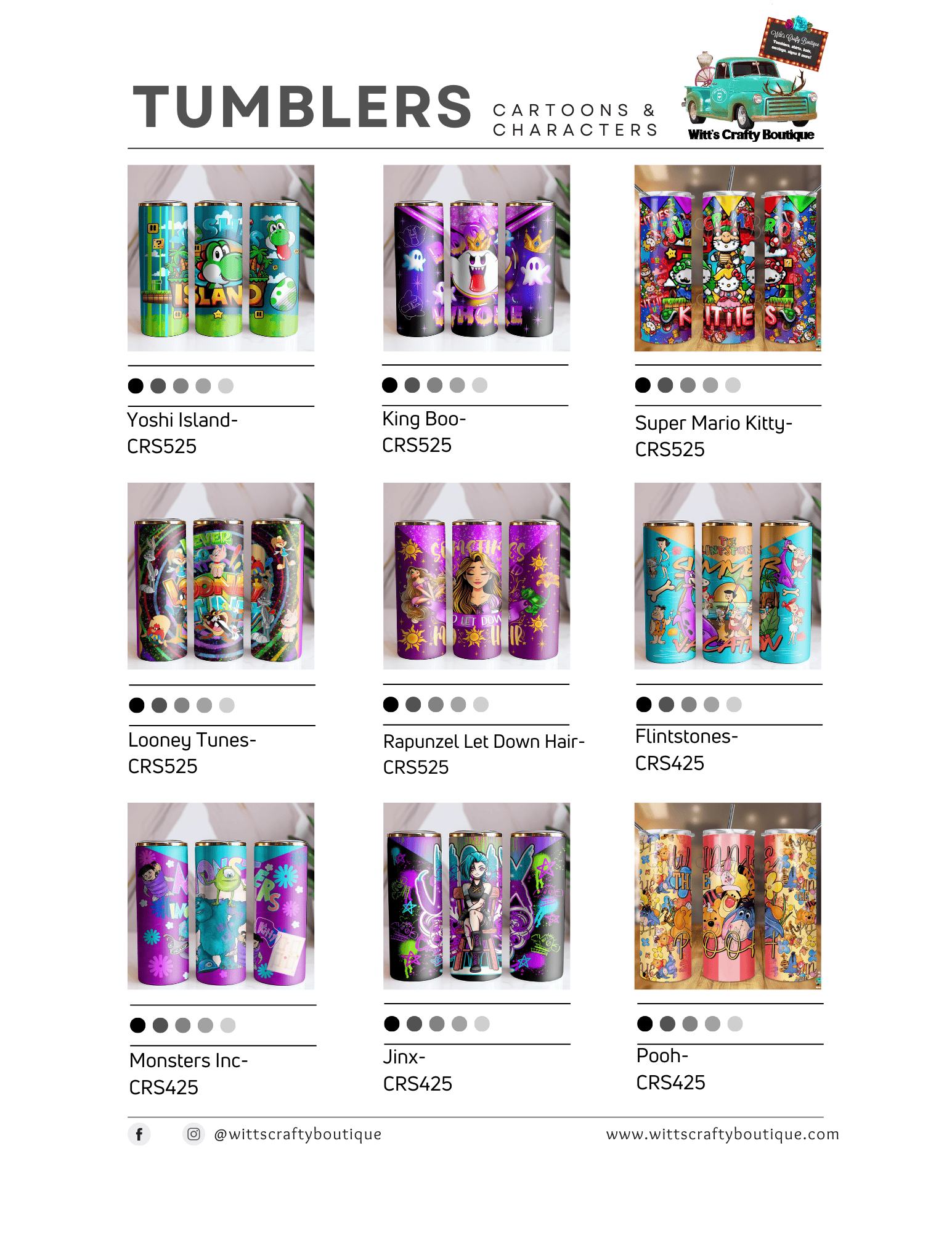The width and height of the screenshot is (952, 1233).
Task: Select the Rapunzel Let Down Hair image
Action: [476, 576]
